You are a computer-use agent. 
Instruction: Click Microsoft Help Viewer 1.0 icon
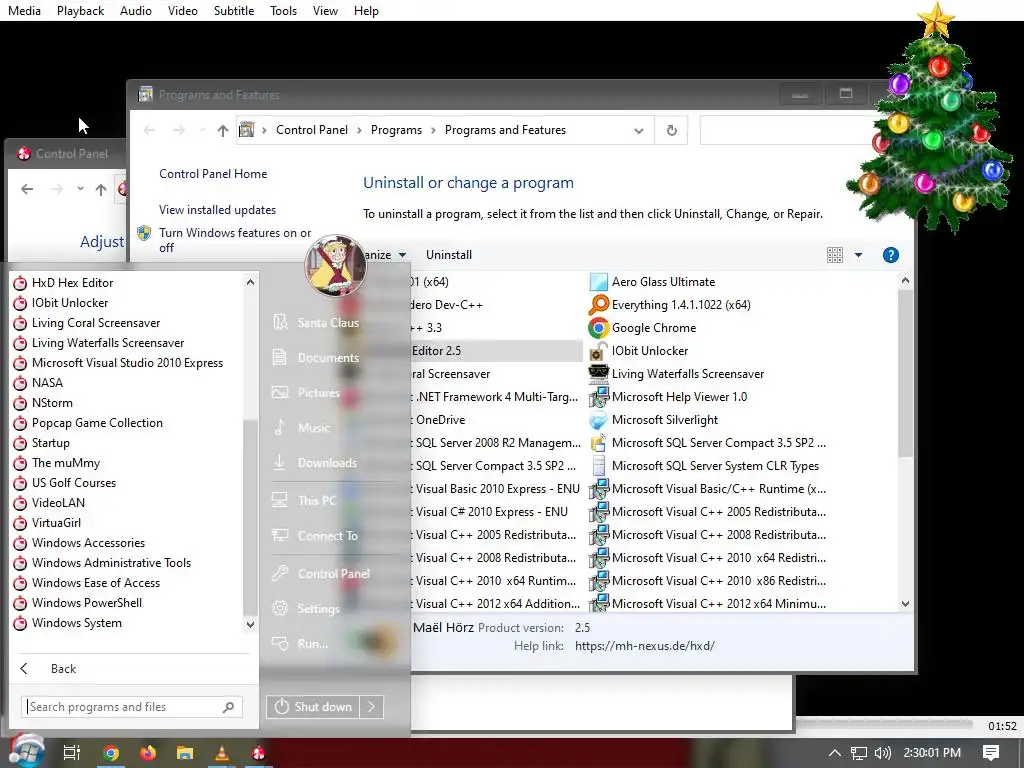click(x=598, y=397)
